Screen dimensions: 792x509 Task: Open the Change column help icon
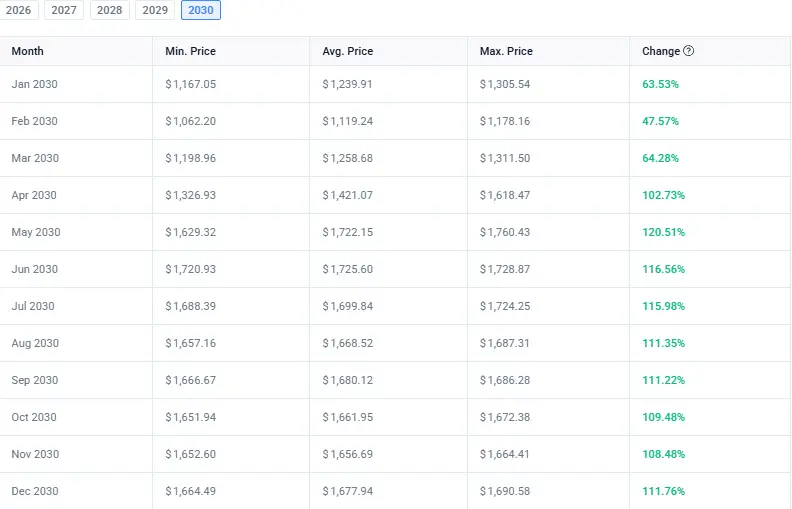click(688, 51)
